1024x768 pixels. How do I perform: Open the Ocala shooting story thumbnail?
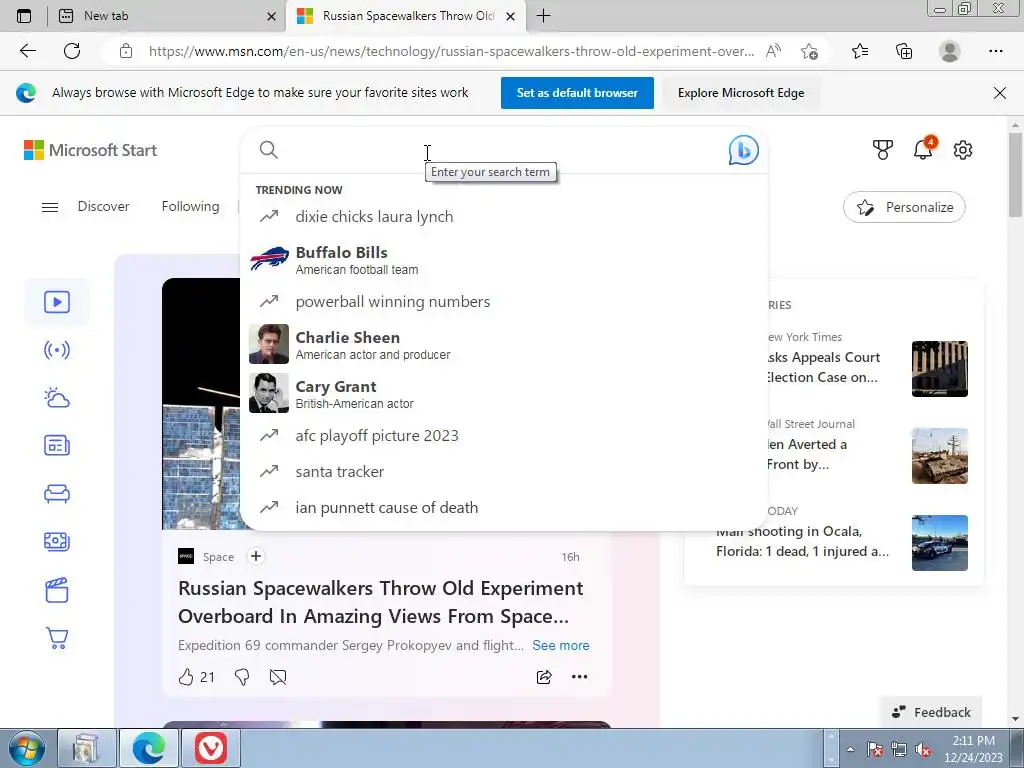coord(940,543)
